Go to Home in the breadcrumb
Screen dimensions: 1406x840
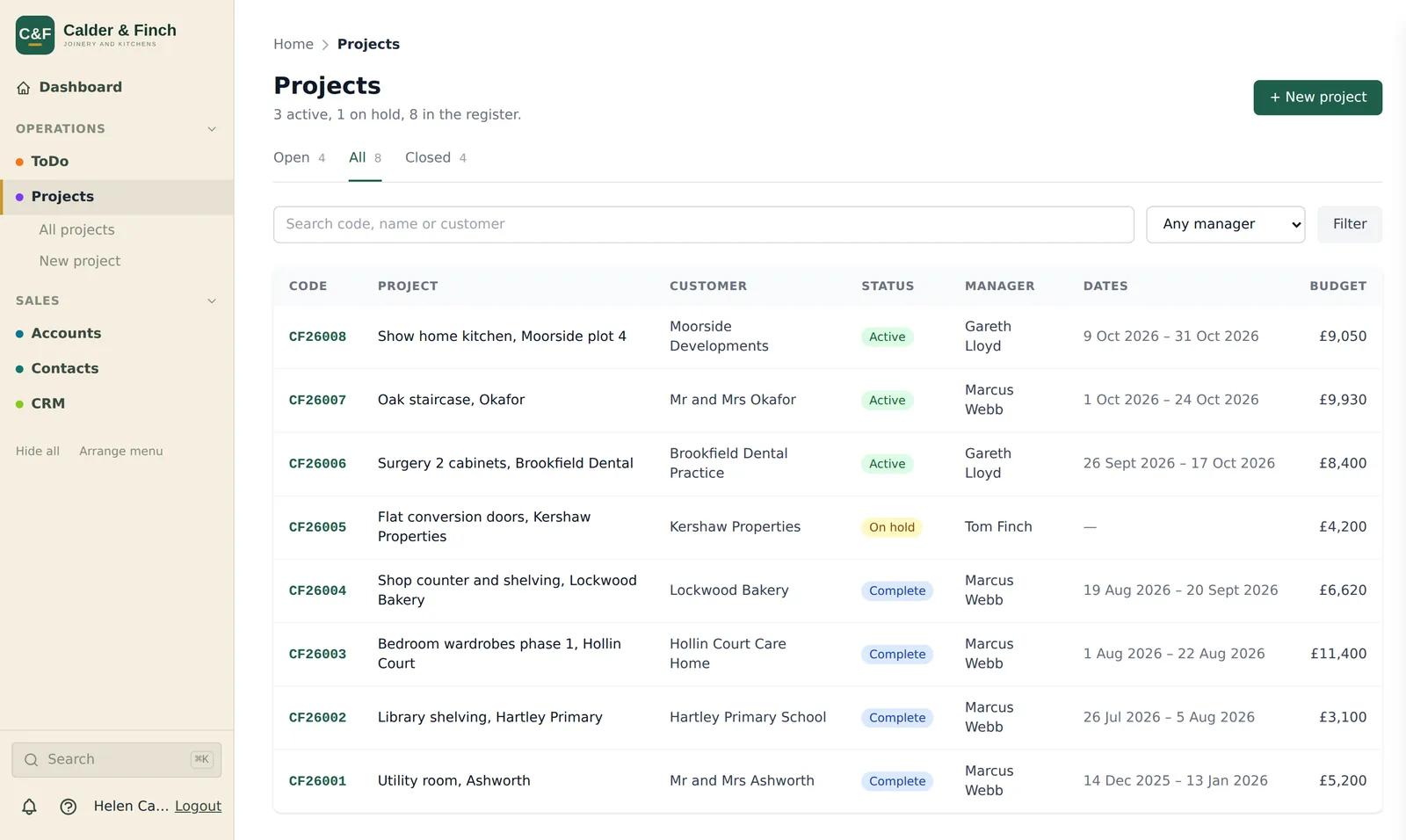pyautogui.click(x=294, y=45)
